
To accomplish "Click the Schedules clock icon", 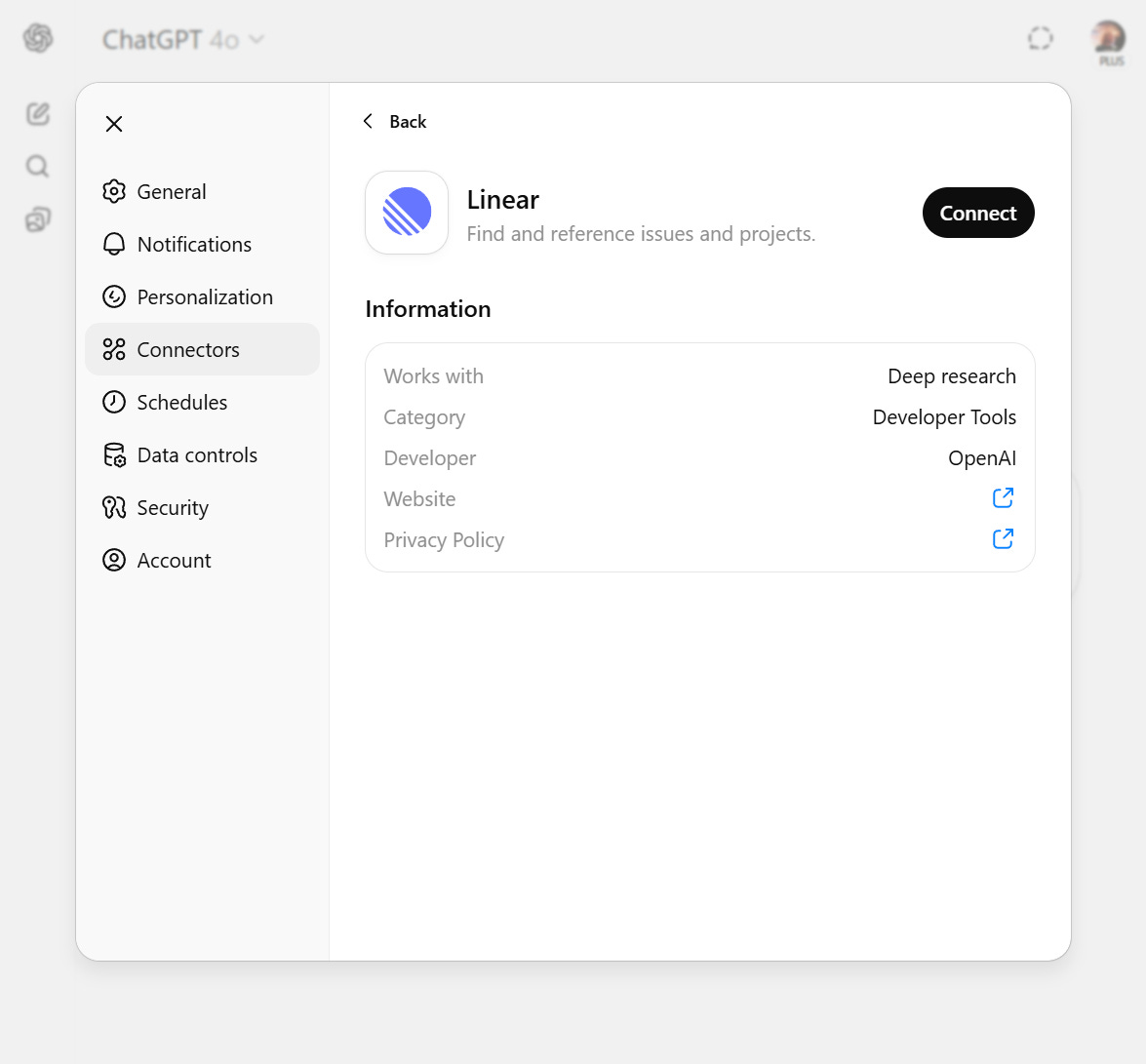I will coord(114,402).
